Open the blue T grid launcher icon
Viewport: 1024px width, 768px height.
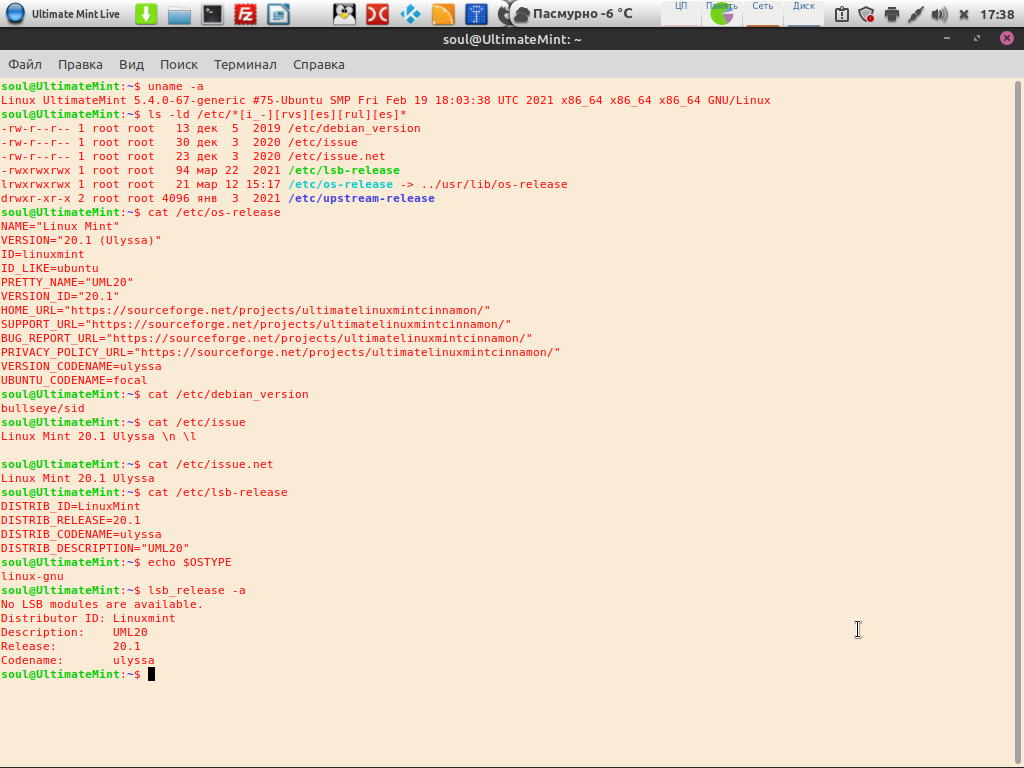476,14
